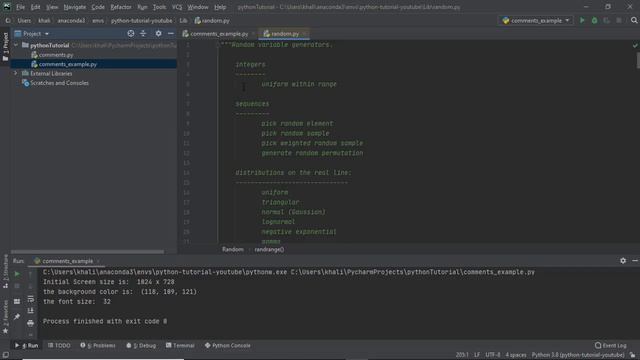This screenshot has height=360, width=640.
Task: Open the File menu
Action: point(20,7)
